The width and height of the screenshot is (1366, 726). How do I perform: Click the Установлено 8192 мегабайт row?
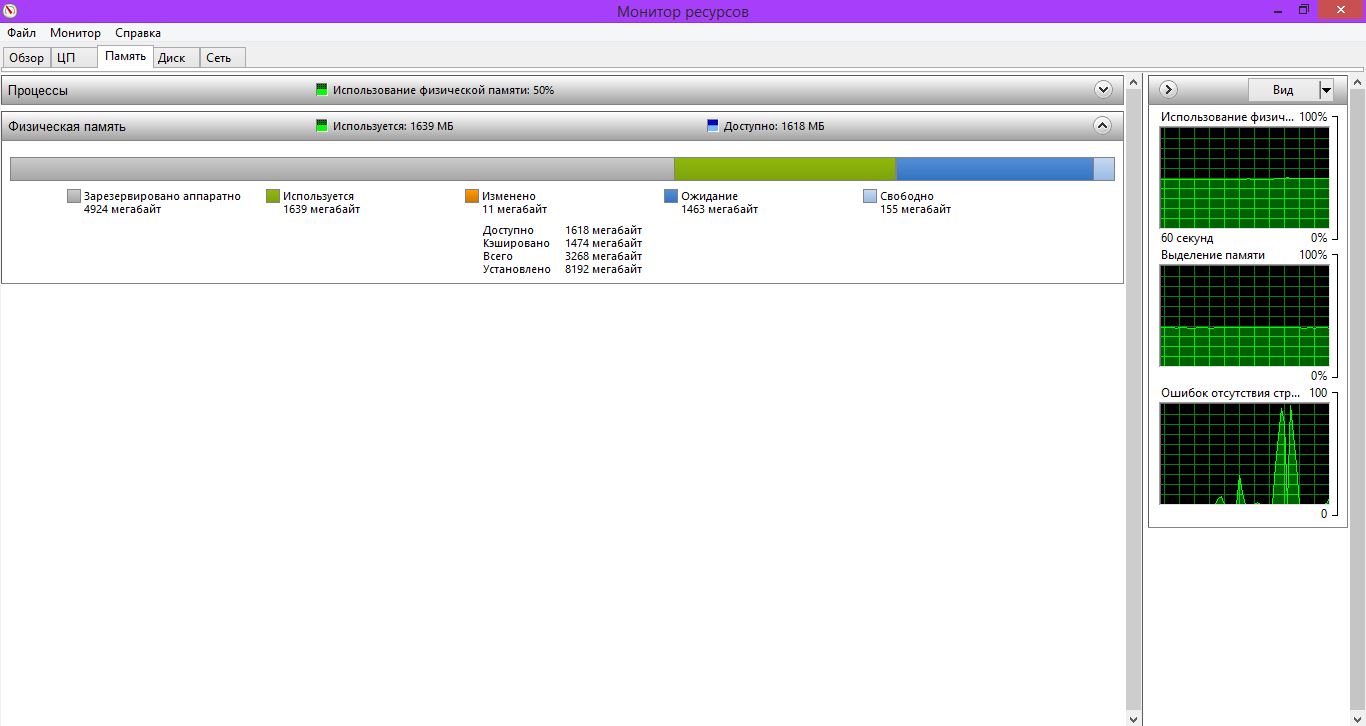coord(562,269)
